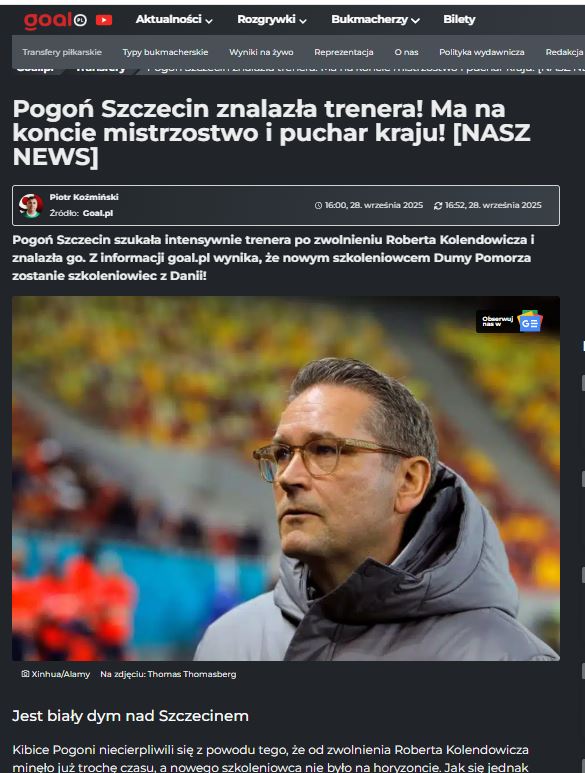The width and height of the screenshot is (585, 773).
Task: Open the O nas page
Action: [x=406, y=52]
